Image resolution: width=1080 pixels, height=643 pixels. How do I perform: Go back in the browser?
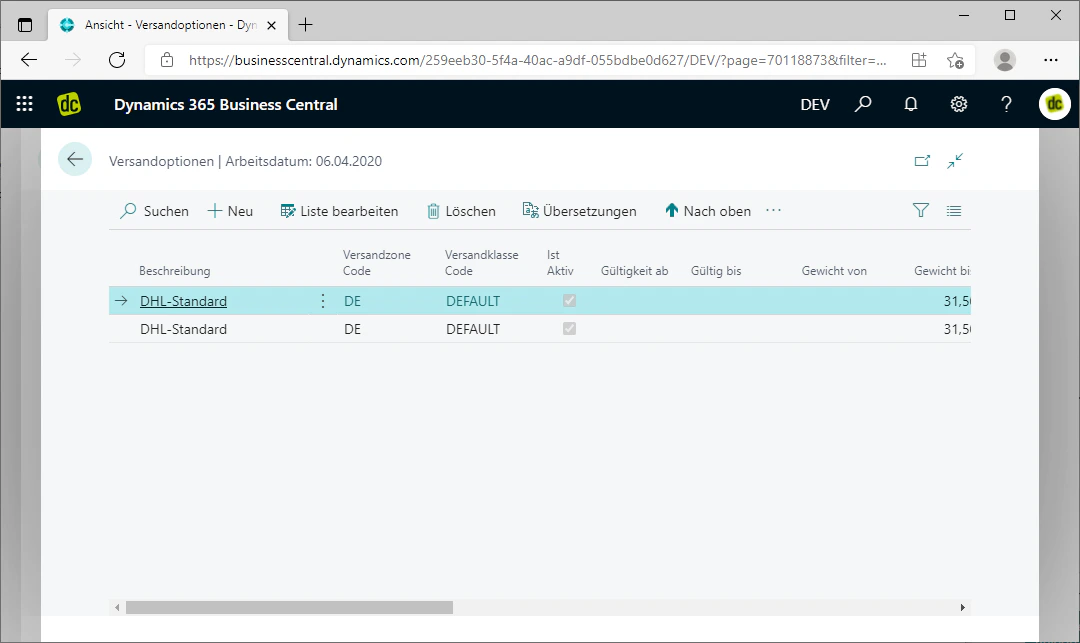pos(29,60)
